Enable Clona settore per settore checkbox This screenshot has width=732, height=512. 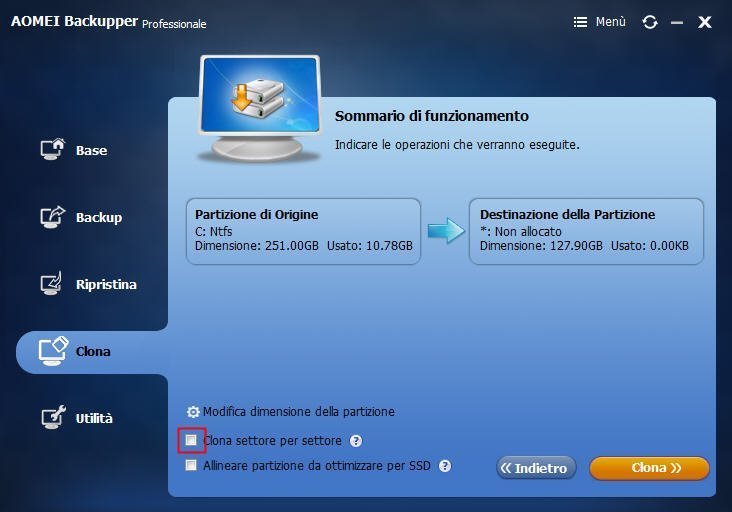click(x=191, y=440)
